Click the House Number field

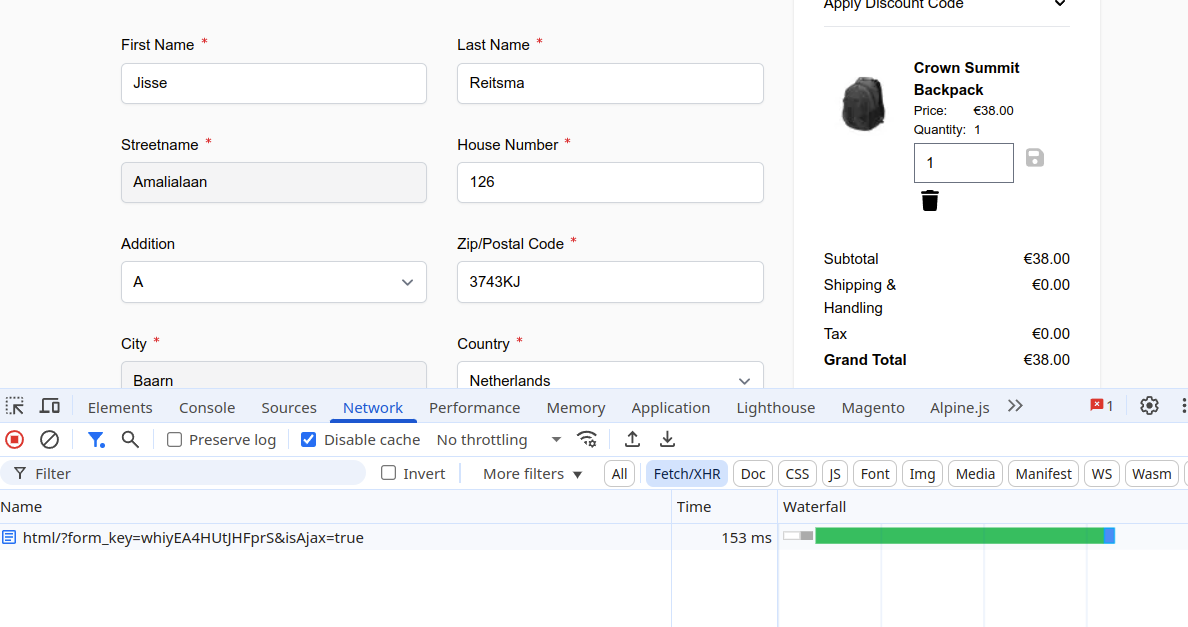(610, 182)
